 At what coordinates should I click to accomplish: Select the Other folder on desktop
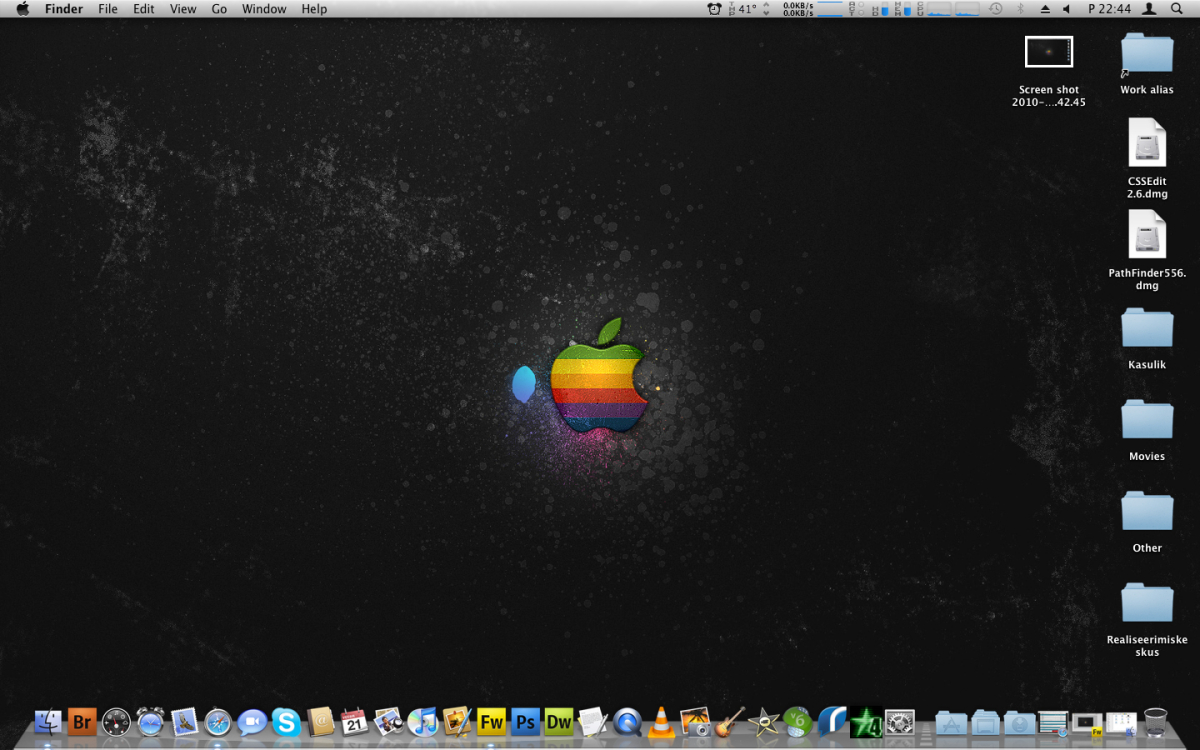(1147, 522)
